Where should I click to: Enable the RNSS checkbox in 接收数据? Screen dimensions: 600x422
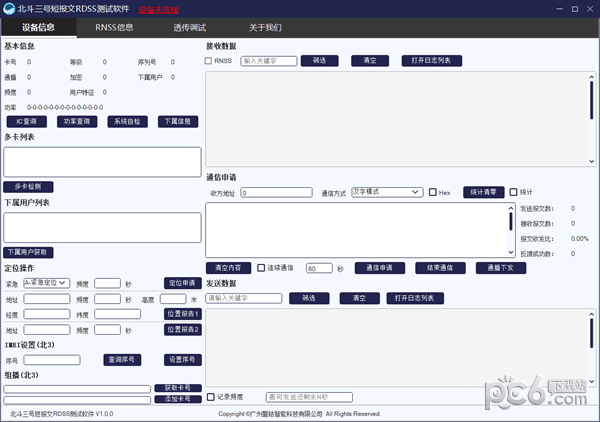[x=208, y=61]
